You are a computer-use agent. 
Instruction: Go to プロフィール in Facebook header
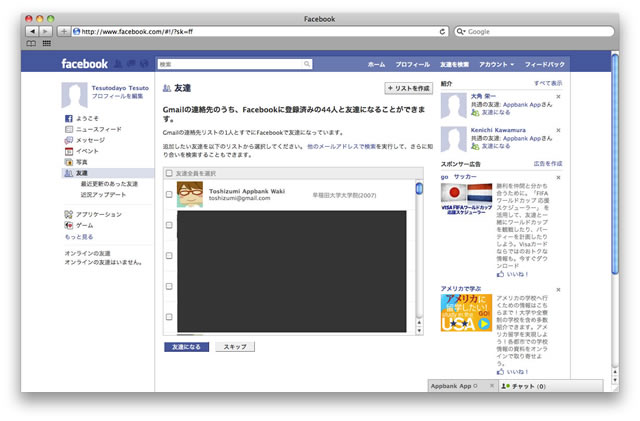(x=412, y=65)
